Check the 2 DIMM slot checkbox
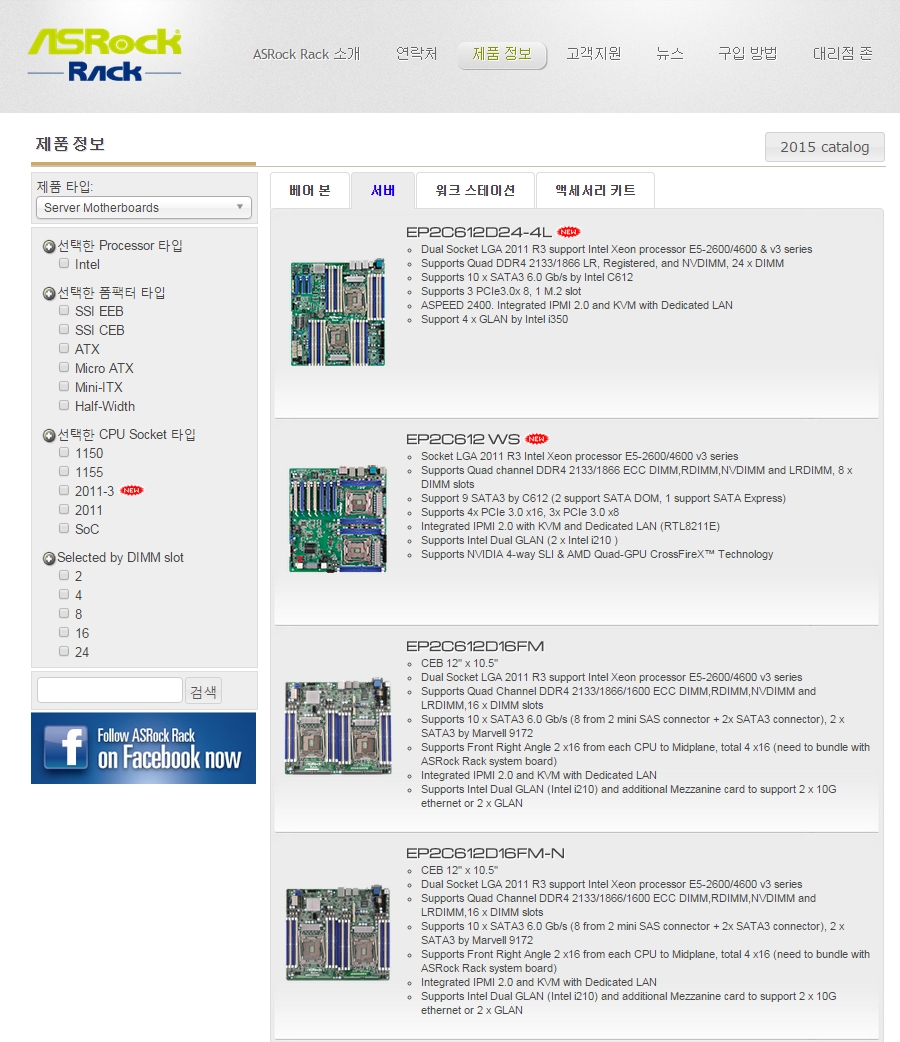The height and width of the screenshot is (1042, 900). pyautogui.click(x=64, y=575)
